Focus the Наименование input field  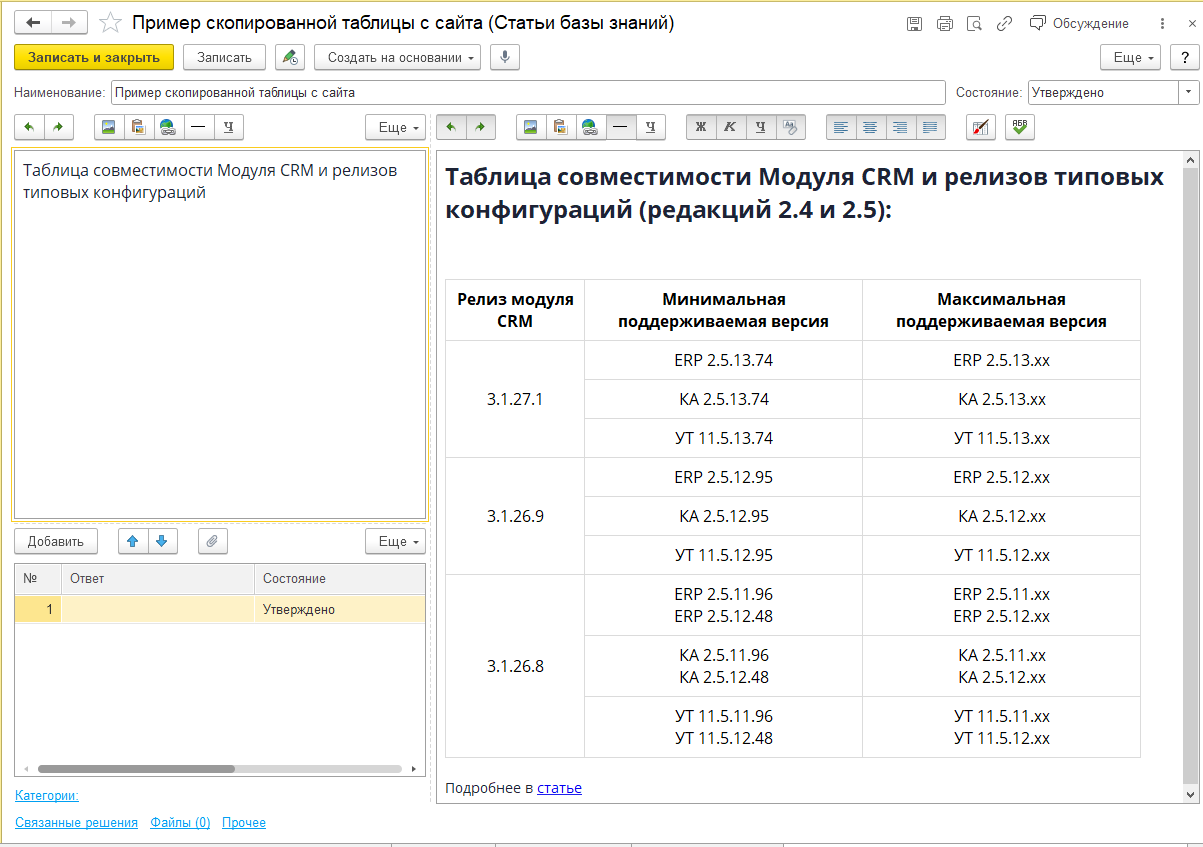pyautogui.click(x=528, y=92)
